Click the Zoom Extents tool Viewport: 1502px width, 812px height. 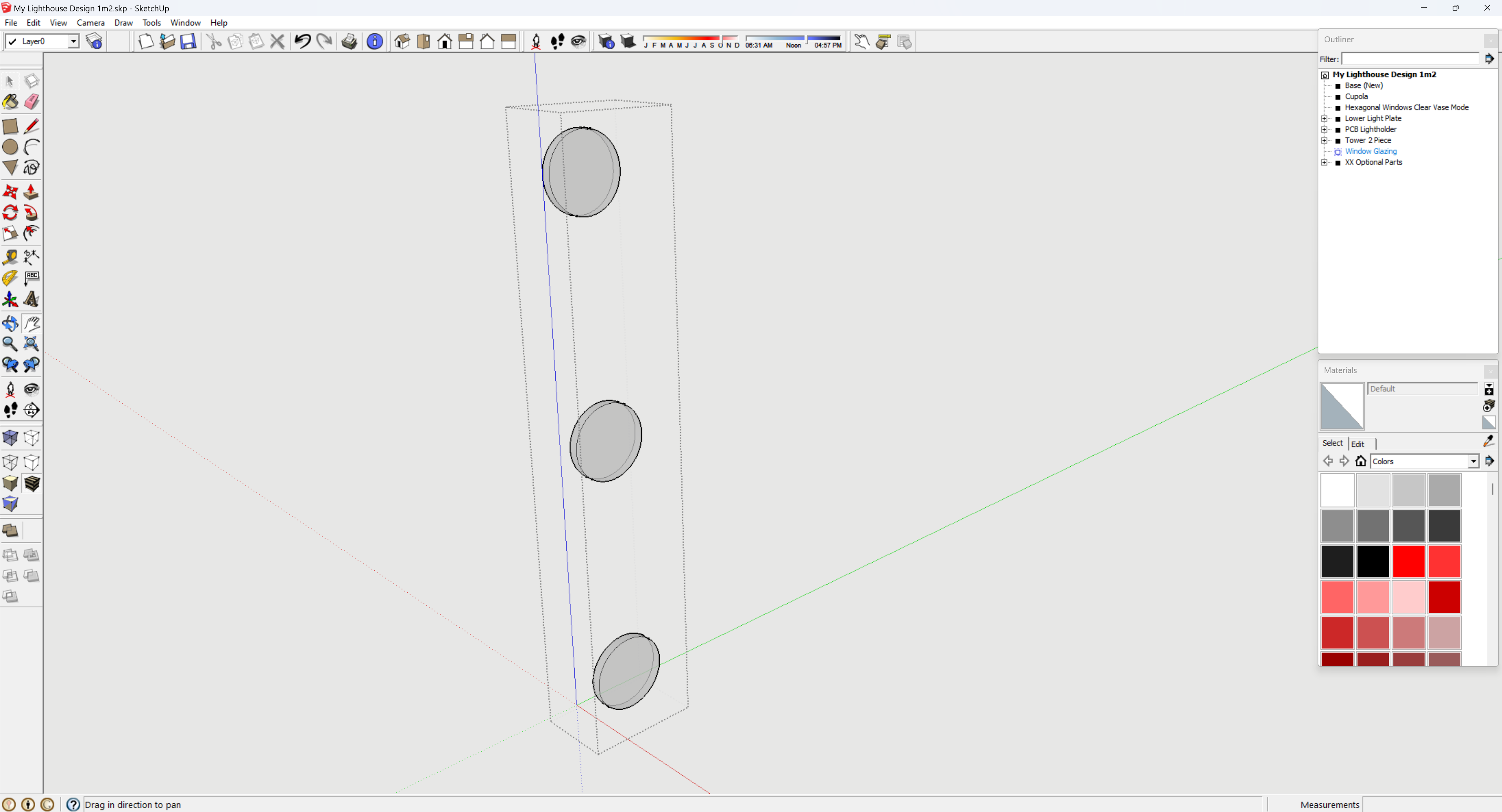31,344
